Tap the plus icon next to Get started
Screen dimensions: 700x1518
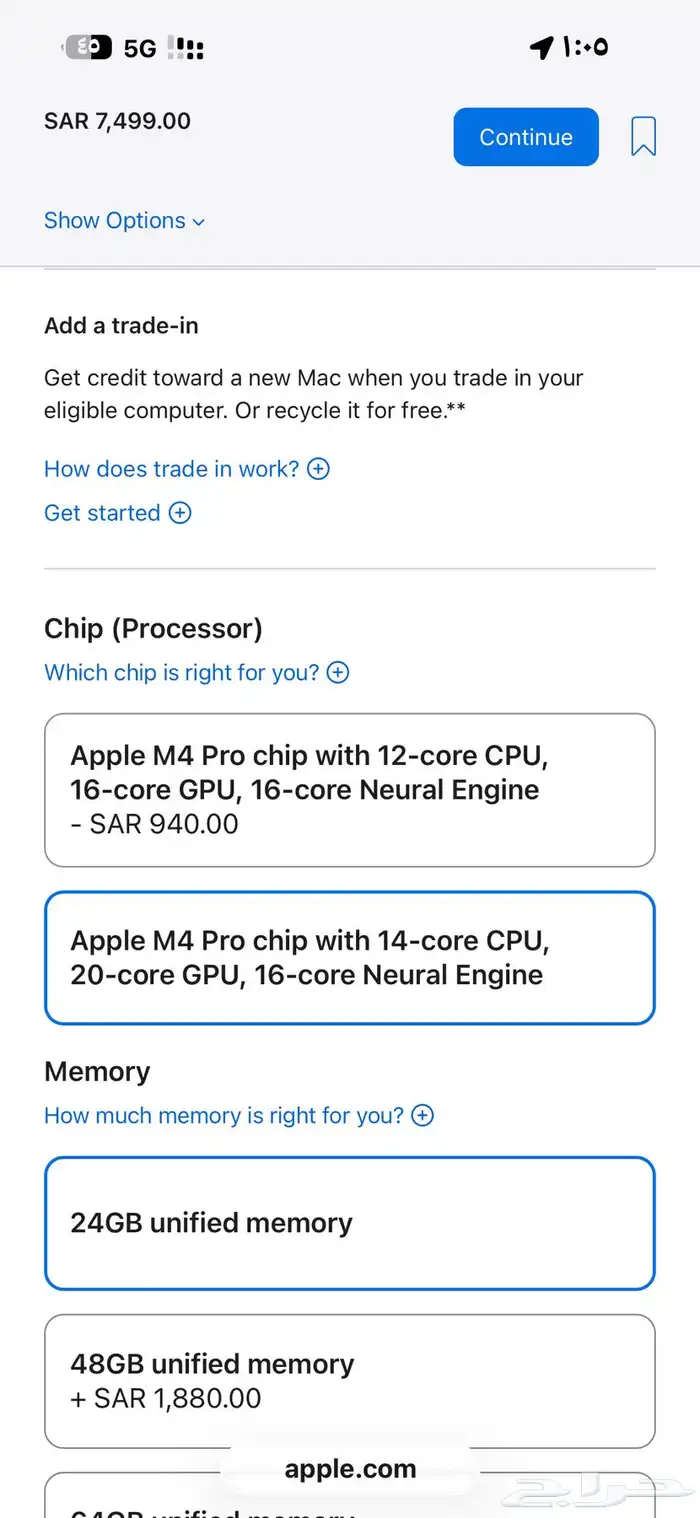[180, 513]
